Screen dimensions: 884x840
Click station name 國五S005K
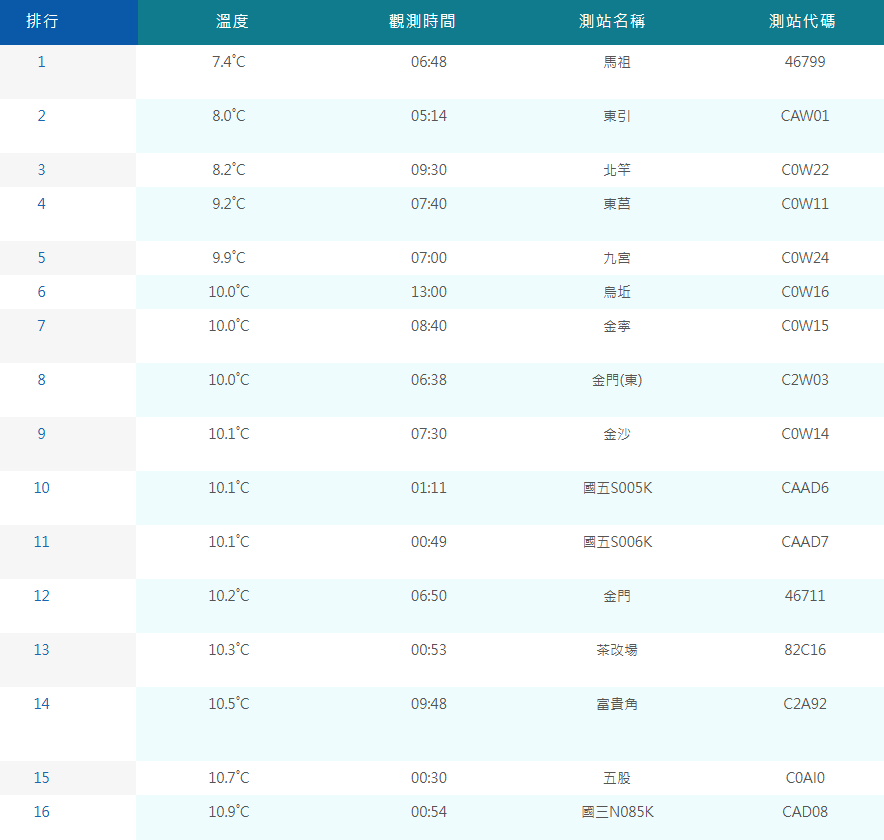(617, 488)
